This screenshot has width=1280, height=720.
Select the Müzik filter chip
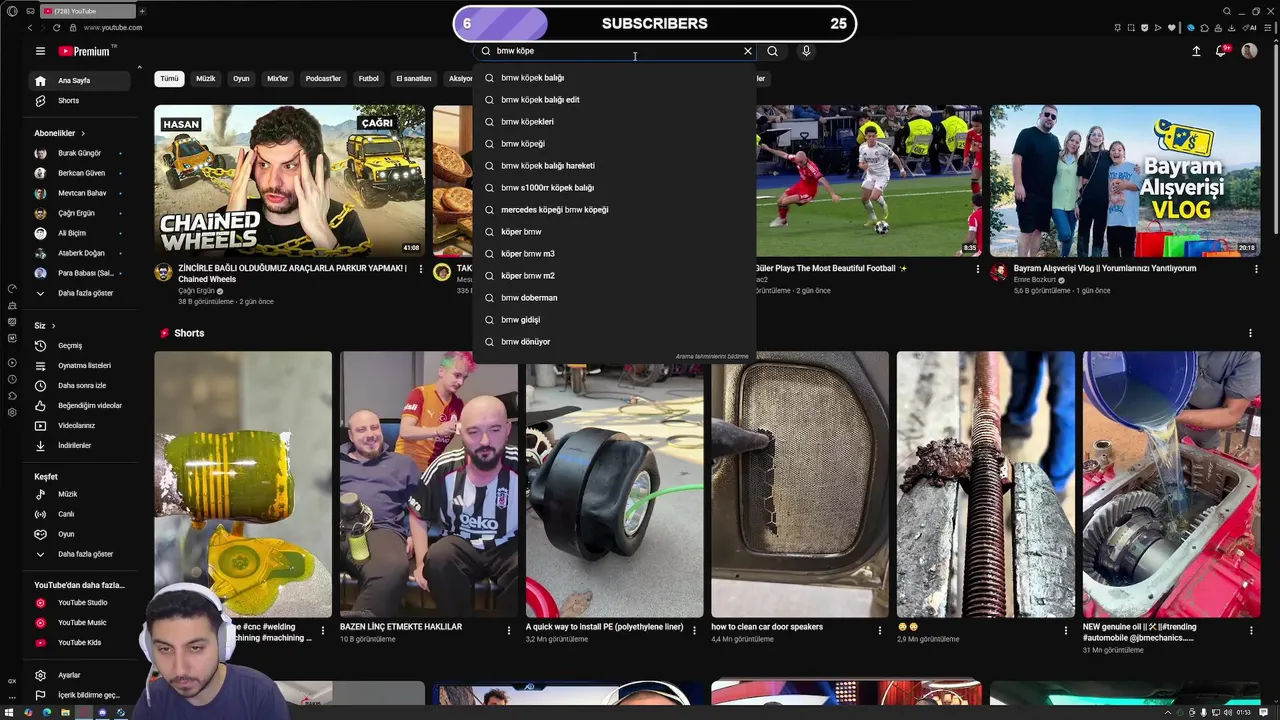[205, 78]
